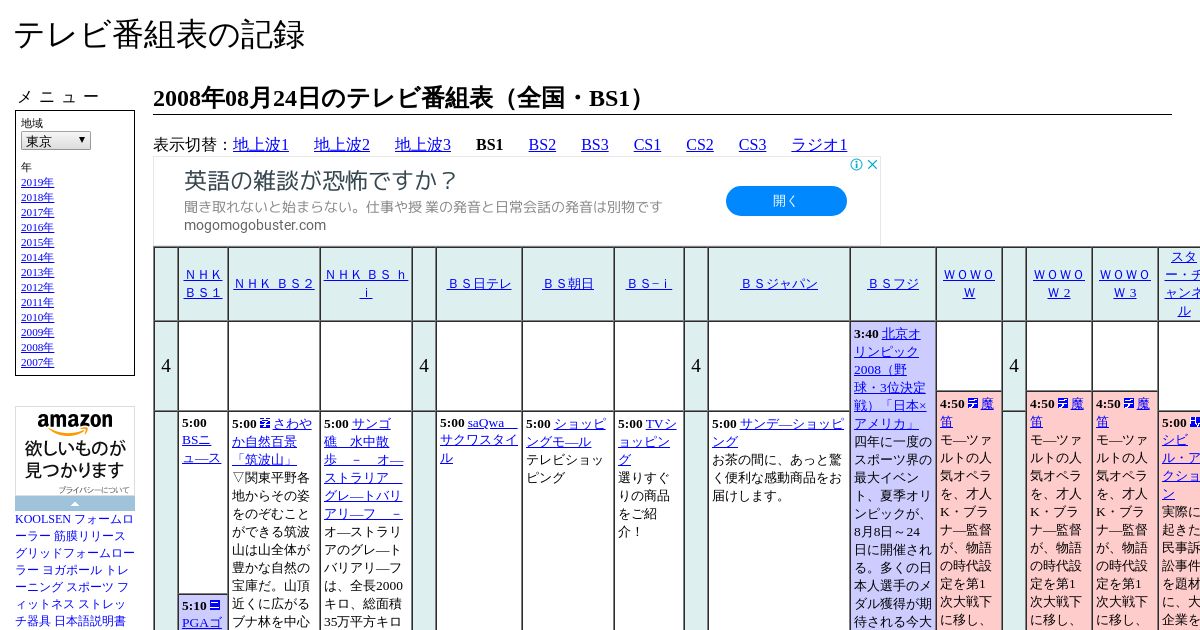Open the KOOLSEN フォームローラー product link
The height and width of the screenshot is (630, 1200).
(74, 527)
